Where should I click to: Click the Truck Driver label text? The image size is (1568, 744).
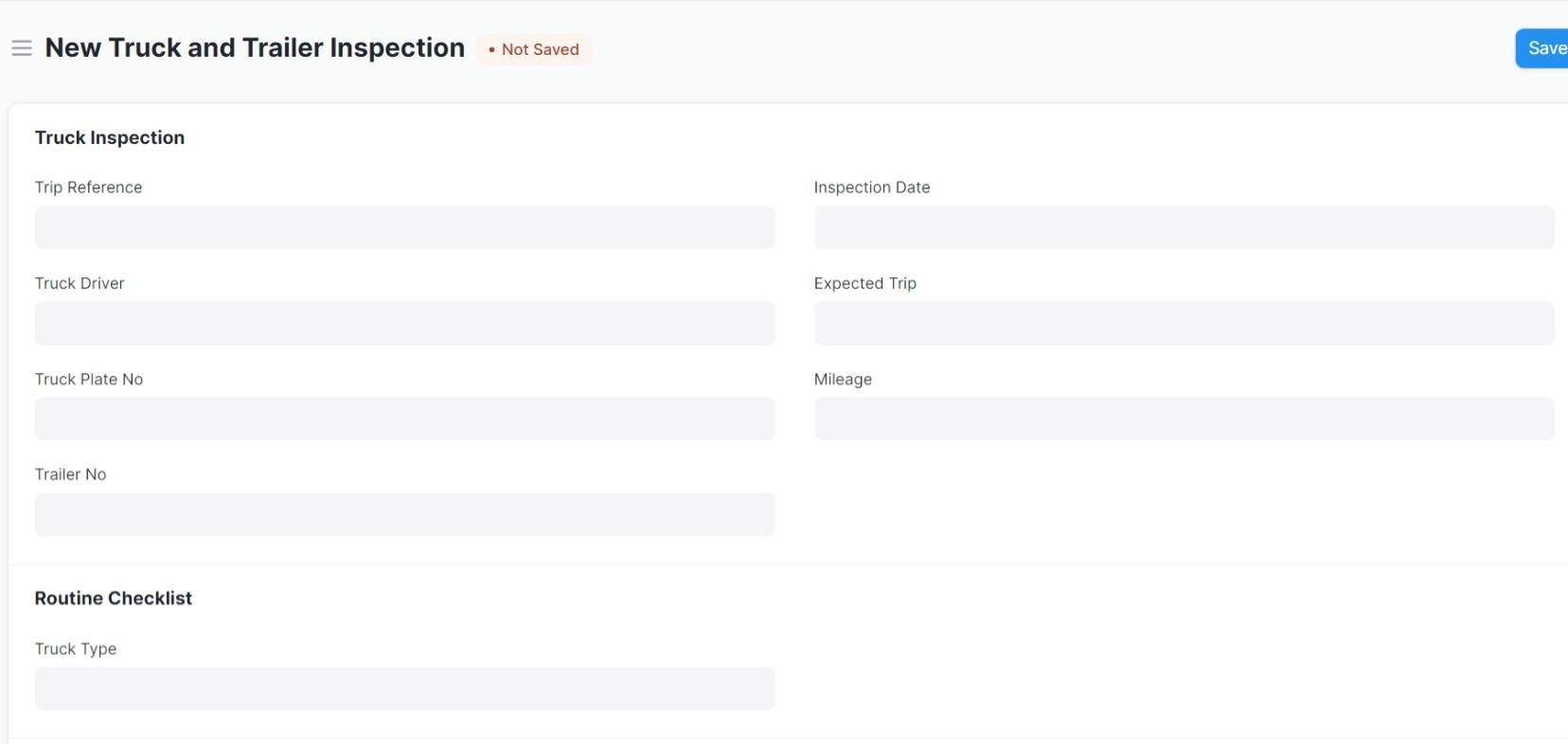[80, 283]
